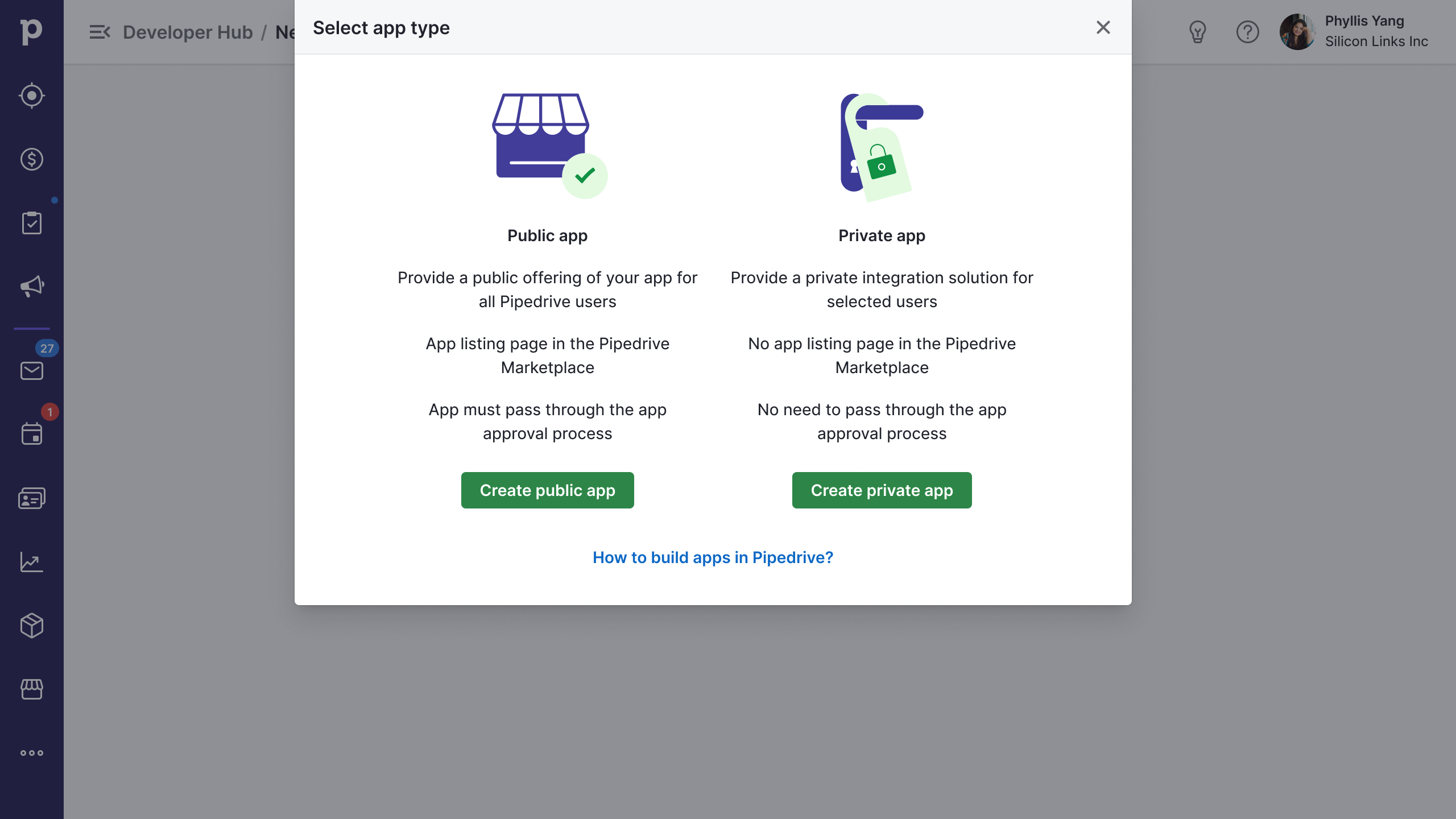Click the Developer Hub breadcrumb
Screen dimensions: 1456x819
click(188, 32)
